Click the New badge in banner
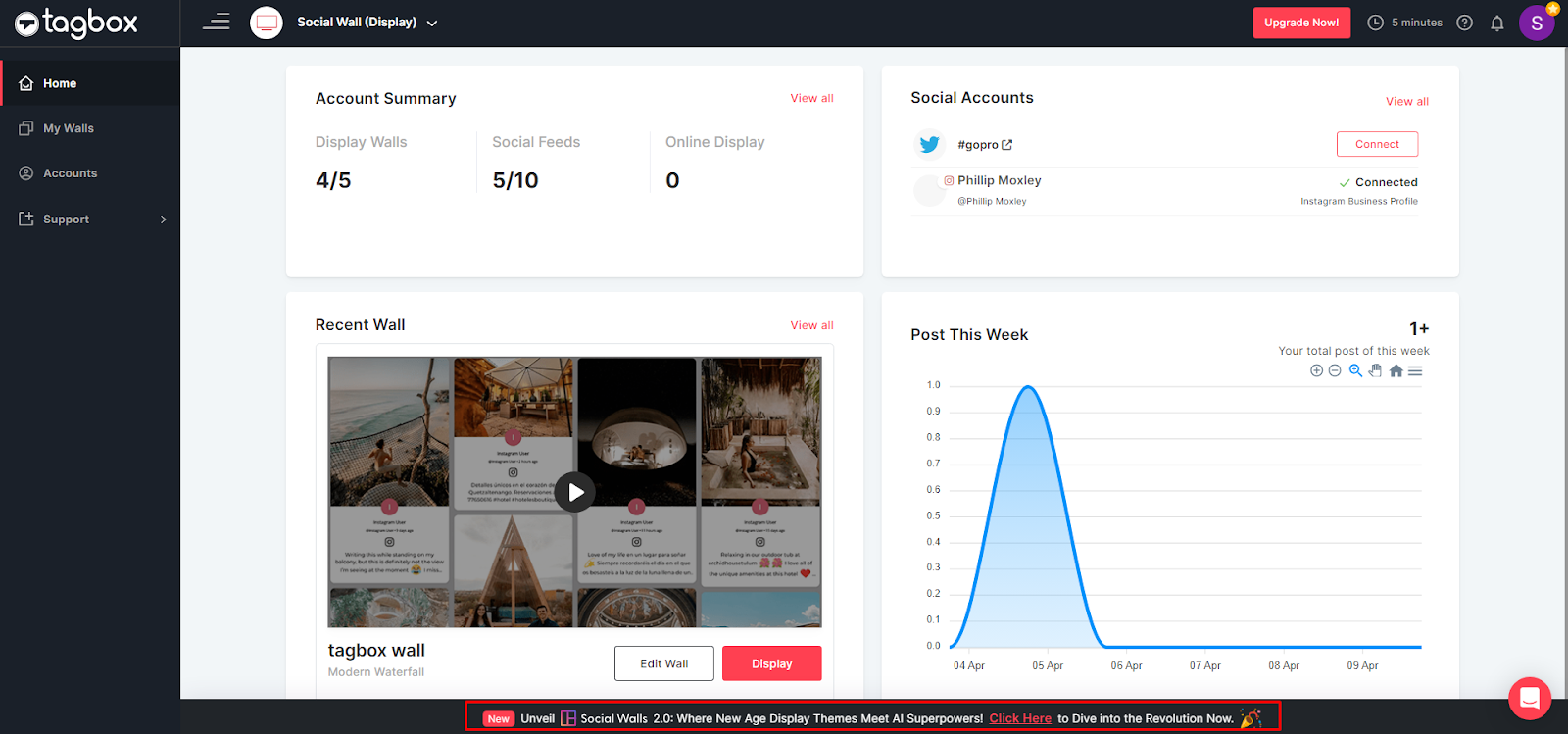This screenshot has height=734, width=1568. [499, 718]
